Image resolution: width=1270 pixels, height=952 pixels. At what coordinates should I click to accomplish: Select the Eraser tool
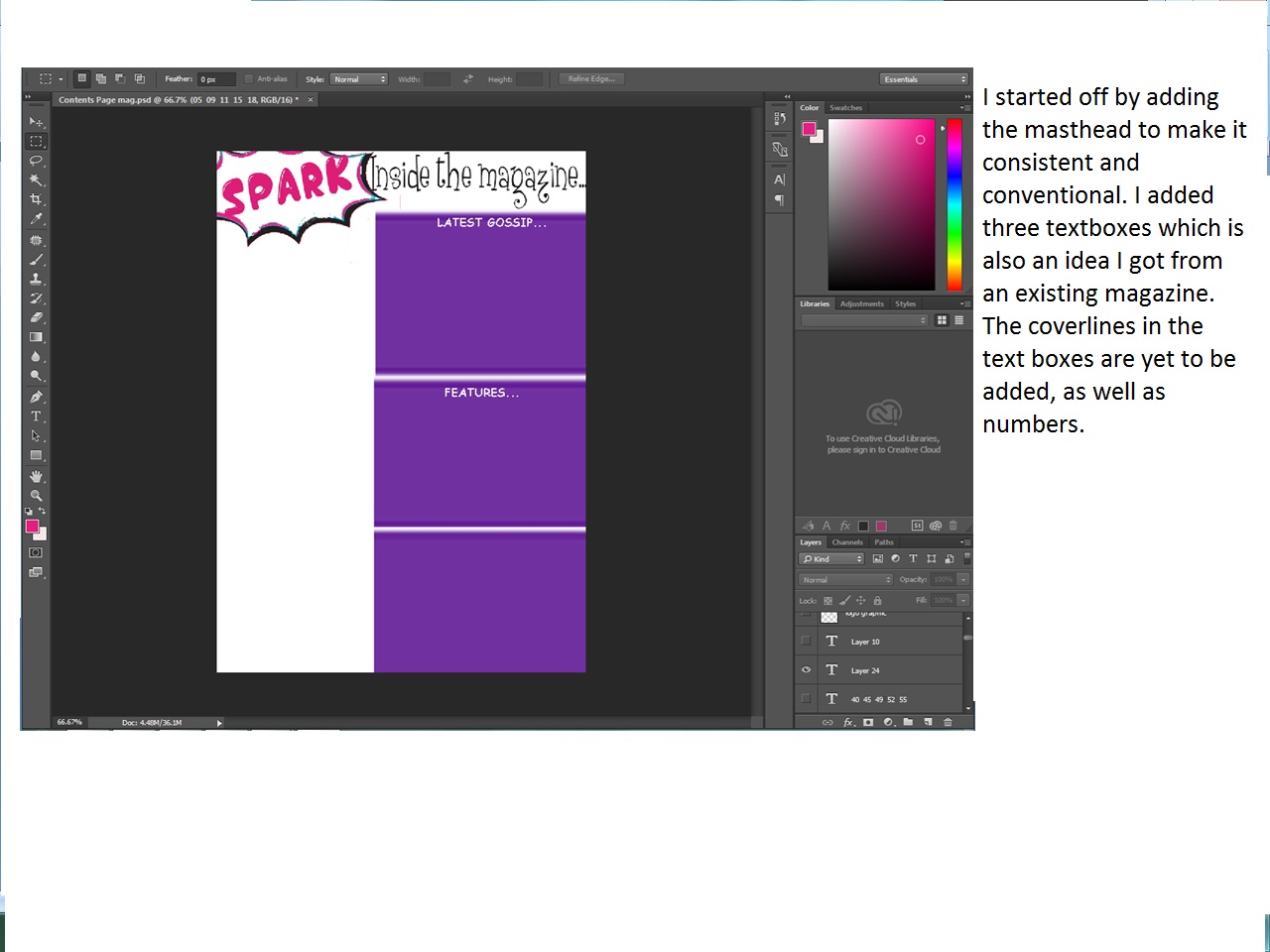[x=36, y=318]
